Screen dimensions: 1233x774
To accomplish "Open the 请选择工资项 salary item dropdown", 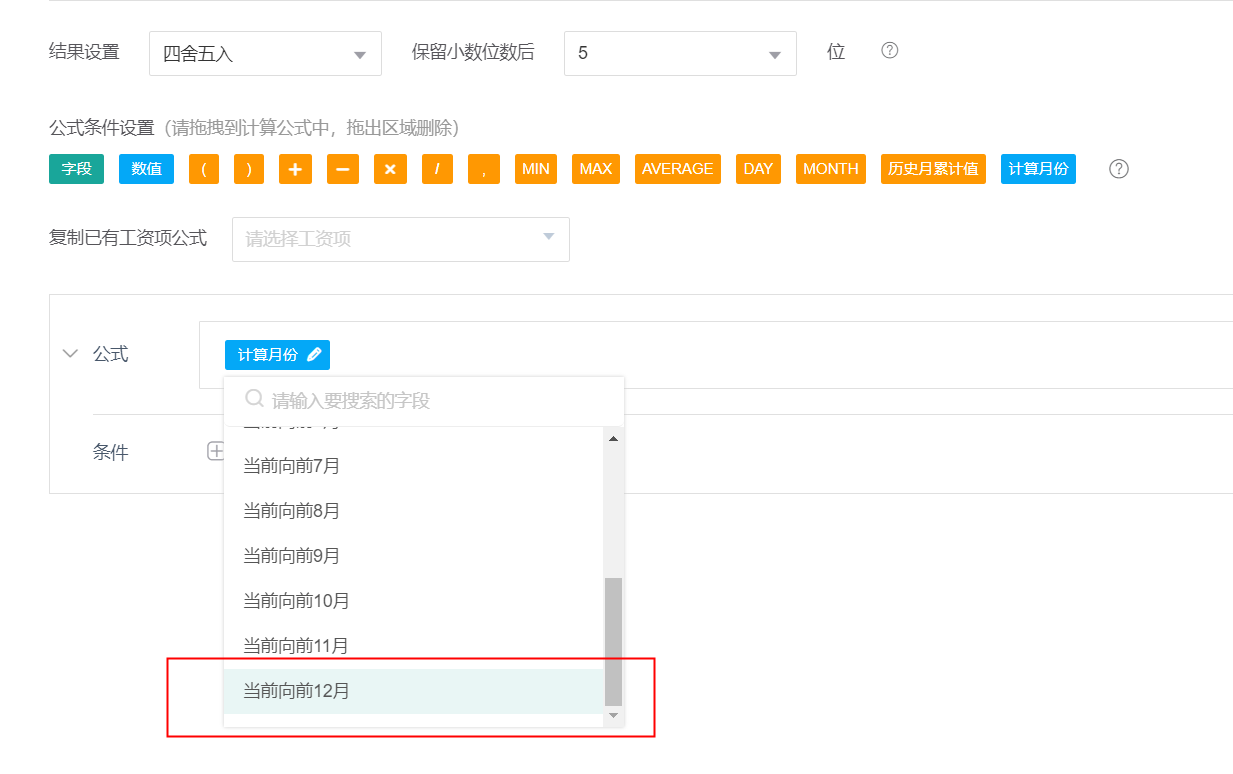I will (x=400, y=239).
